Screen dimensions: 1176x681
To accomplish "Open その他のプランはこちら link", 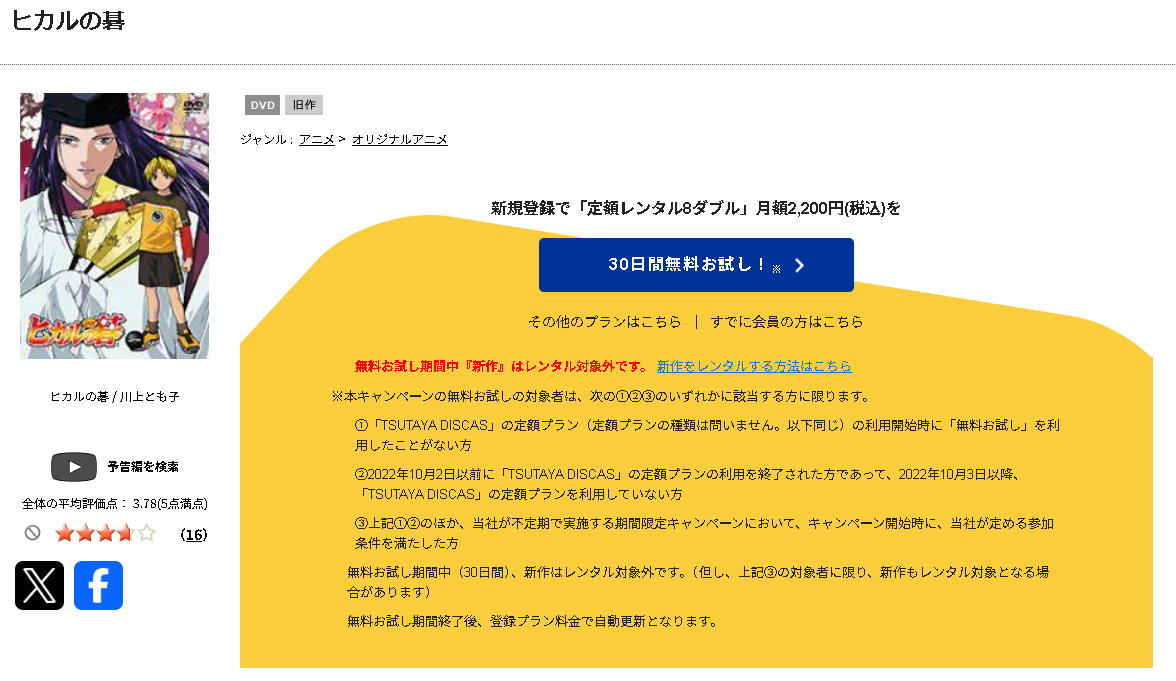I will pyautogui.click(x=604, y=322).
